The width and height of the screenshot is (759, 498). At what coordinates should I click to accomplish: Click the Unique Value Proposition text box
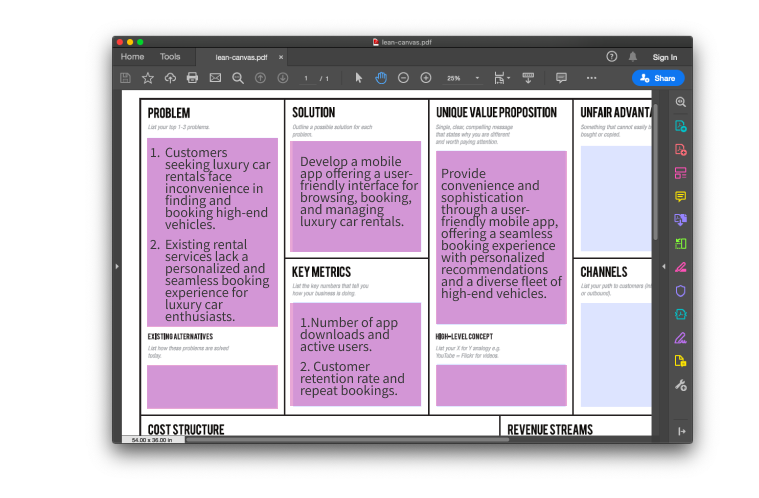(501, 237)
